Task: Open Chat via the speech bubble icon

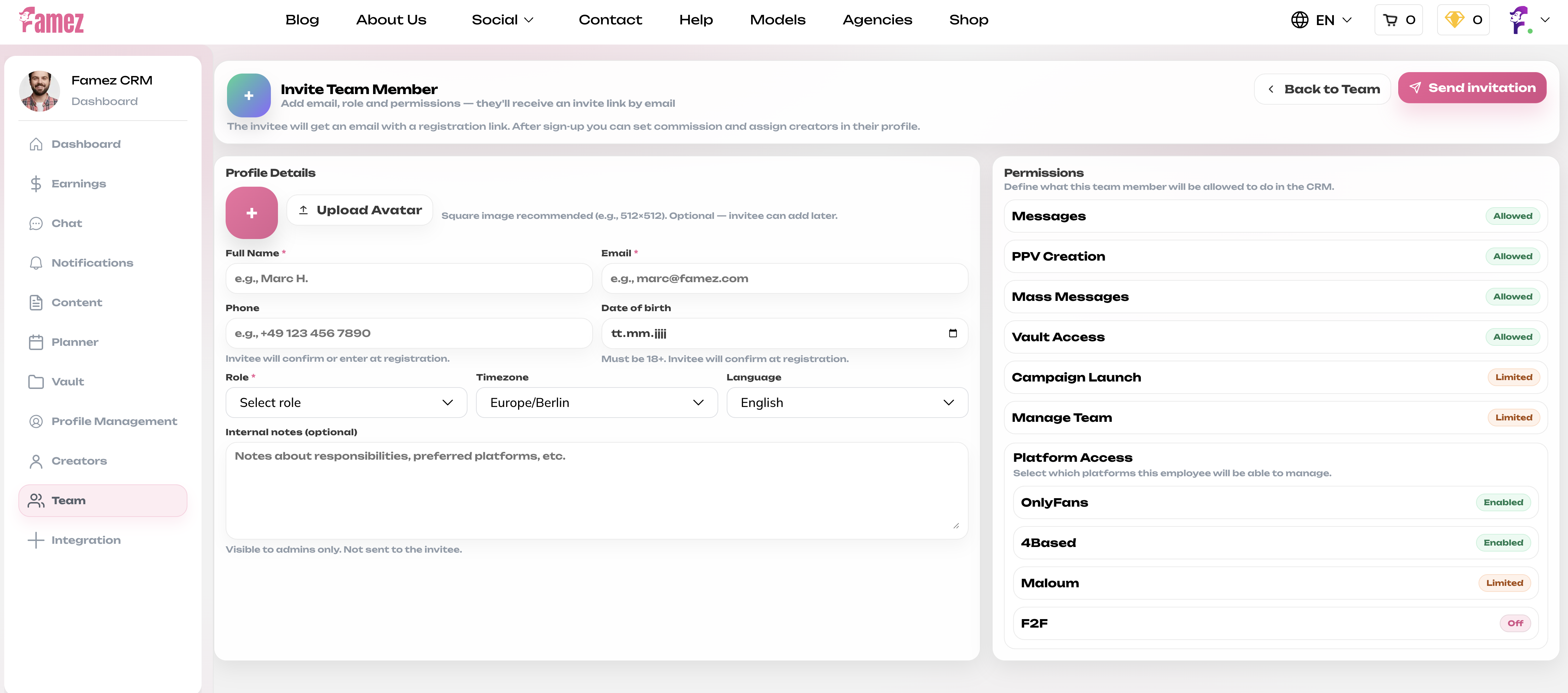Action: [x=35, y=223]
